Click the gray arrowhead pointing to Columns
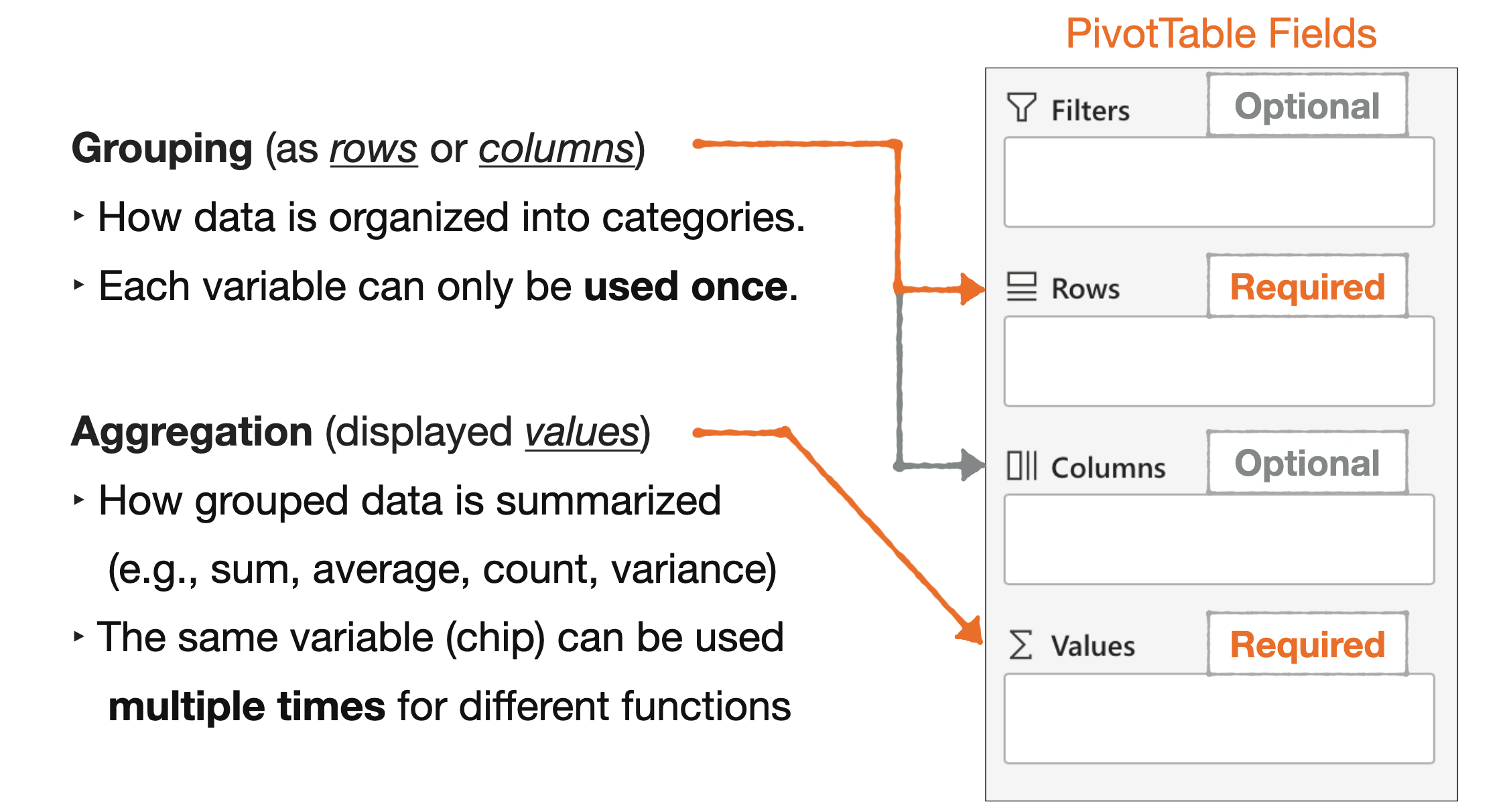 point(971,465)
